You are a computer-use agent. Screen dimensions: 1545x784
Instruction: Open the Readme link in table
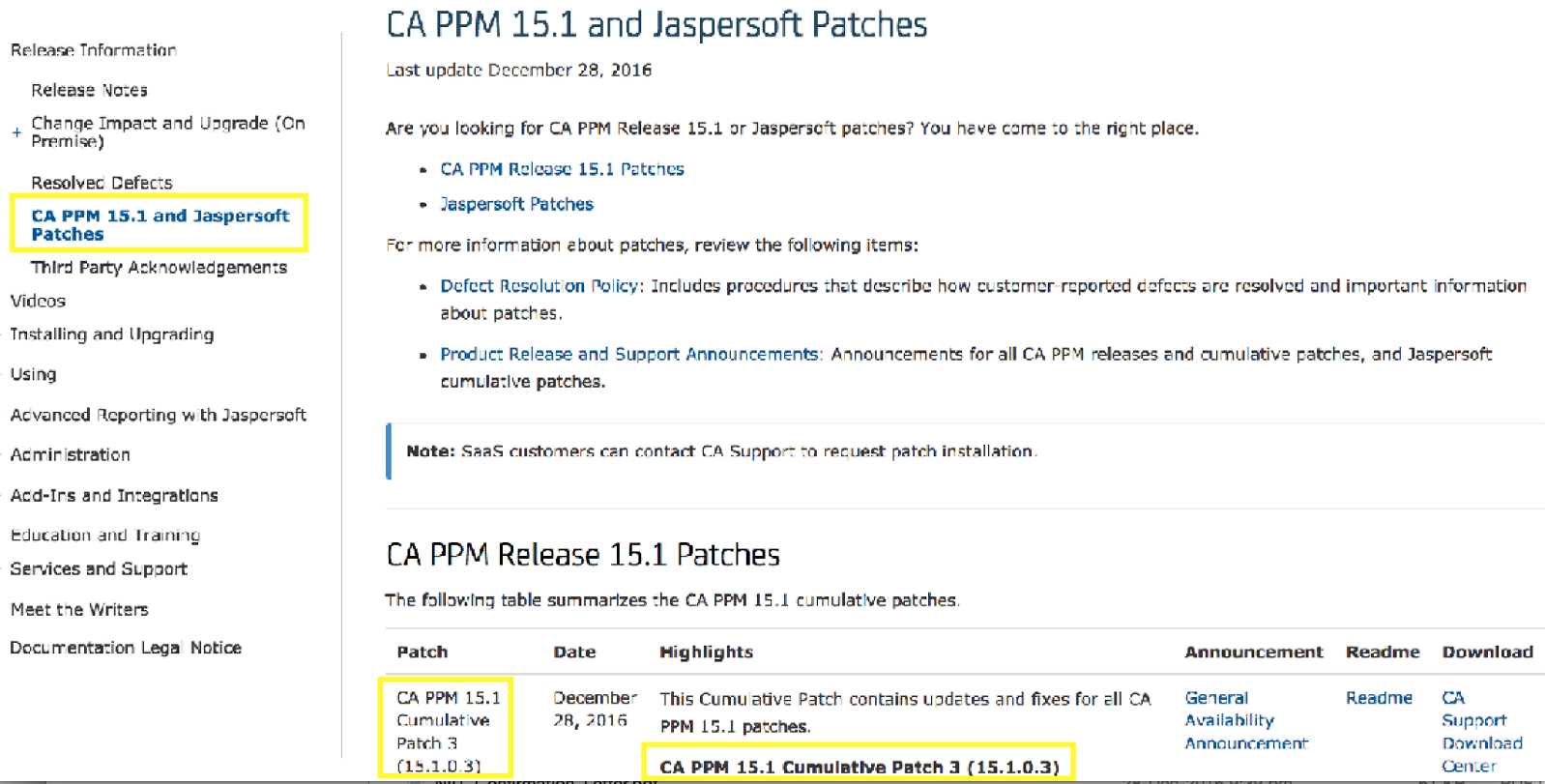1379,698
